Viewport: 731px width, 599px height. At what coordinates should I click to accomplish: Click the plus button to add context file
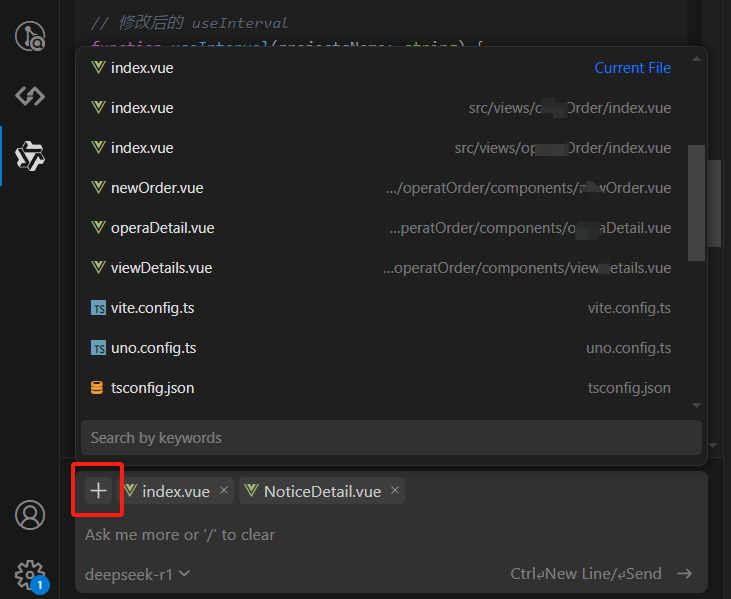(x=98, y=490)
